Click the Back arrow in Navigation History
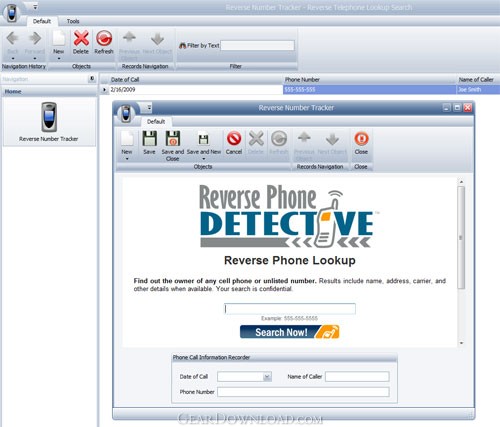Screen dimensions: 500x427 coord(13,38)
